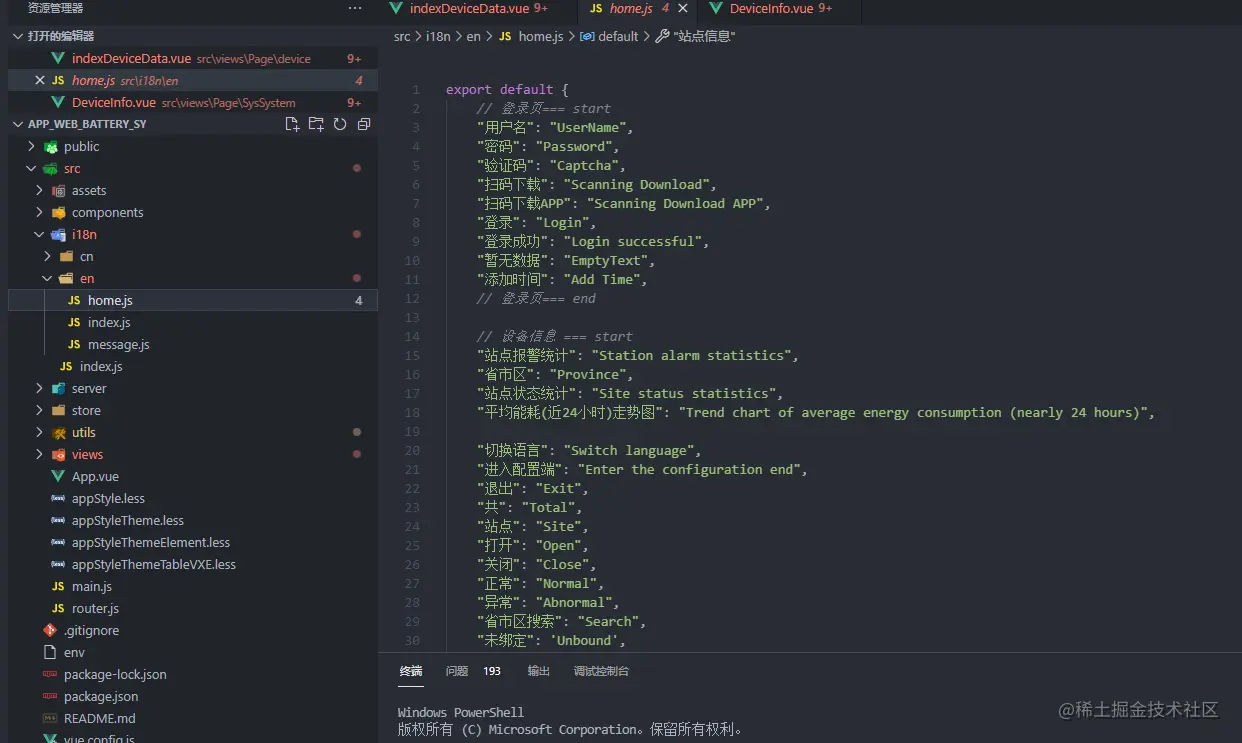
Task: Expand the store folder chevron
Action: pos(40,410)
